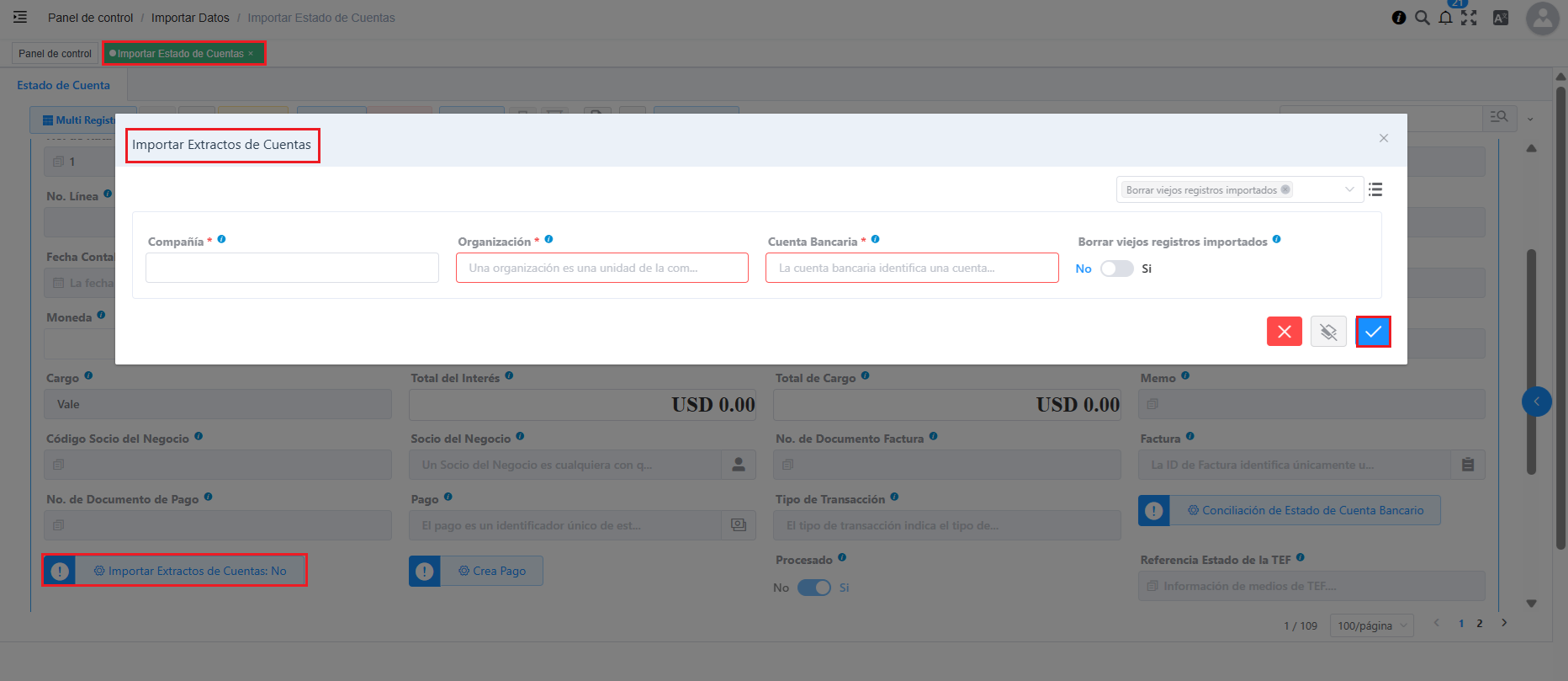Cancel the dialog with the red X button
Image resolution: width=1568 pixels, height=681 pixels.
click(x=1284, y=332)
